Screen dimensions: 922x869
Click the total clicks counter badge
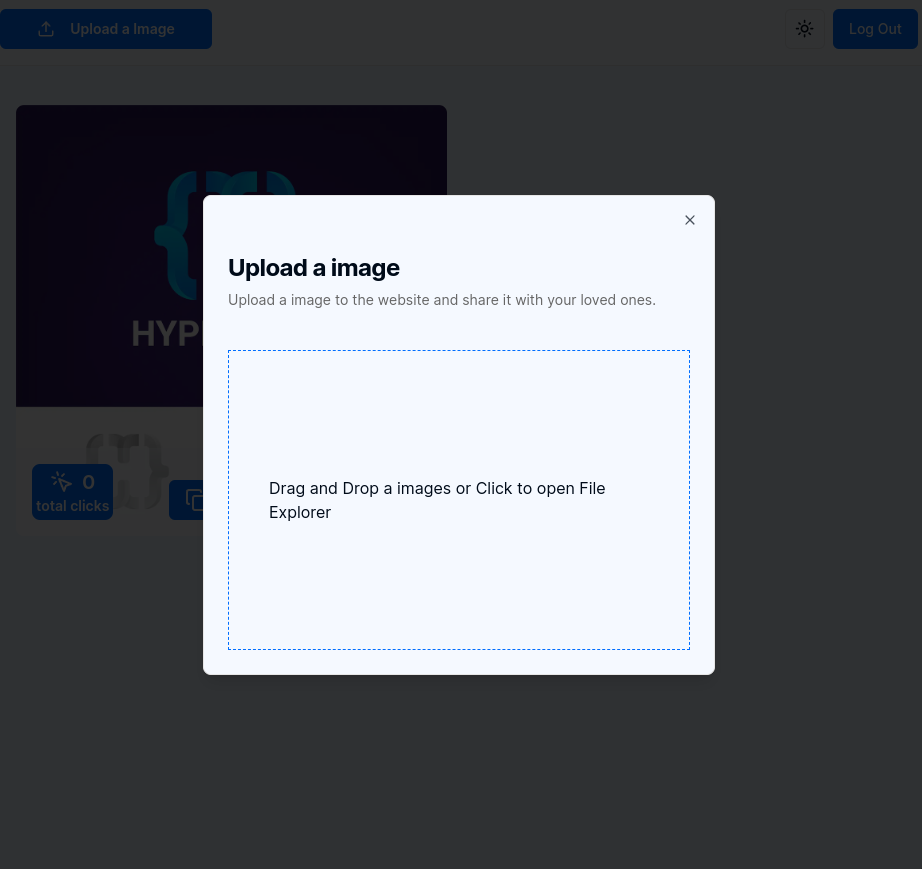[72, 492]
